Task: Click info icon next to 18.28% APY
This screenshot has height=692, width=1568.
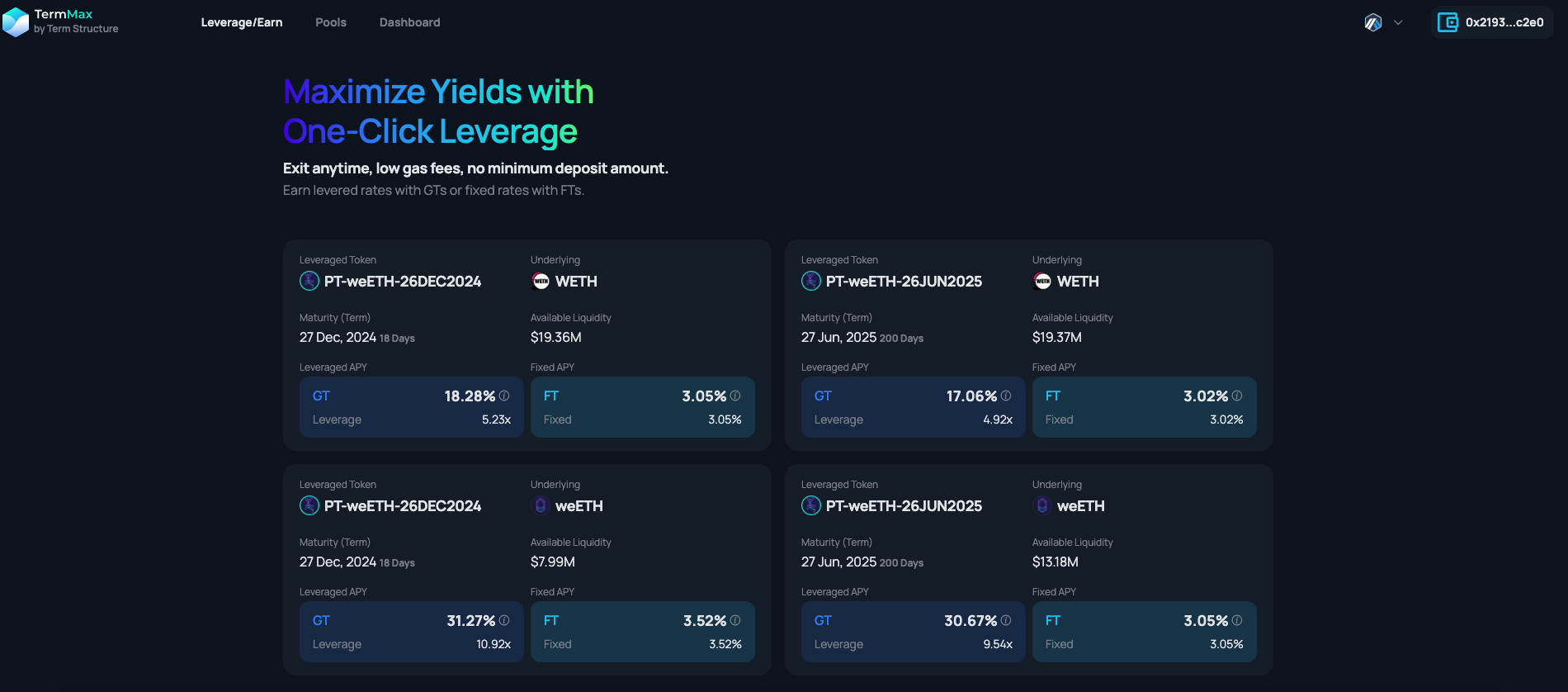Action: point(504,396)
